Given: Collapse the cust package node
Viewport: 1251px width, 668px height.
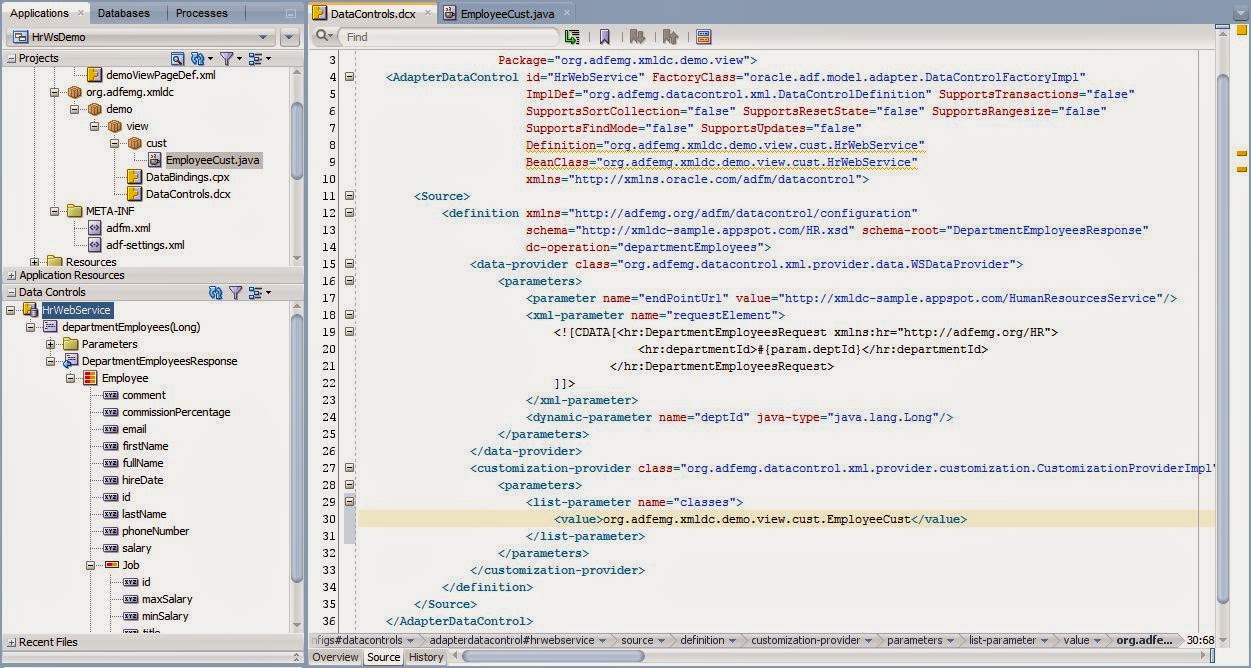Looking at the screenshot, I should (114, 143).
